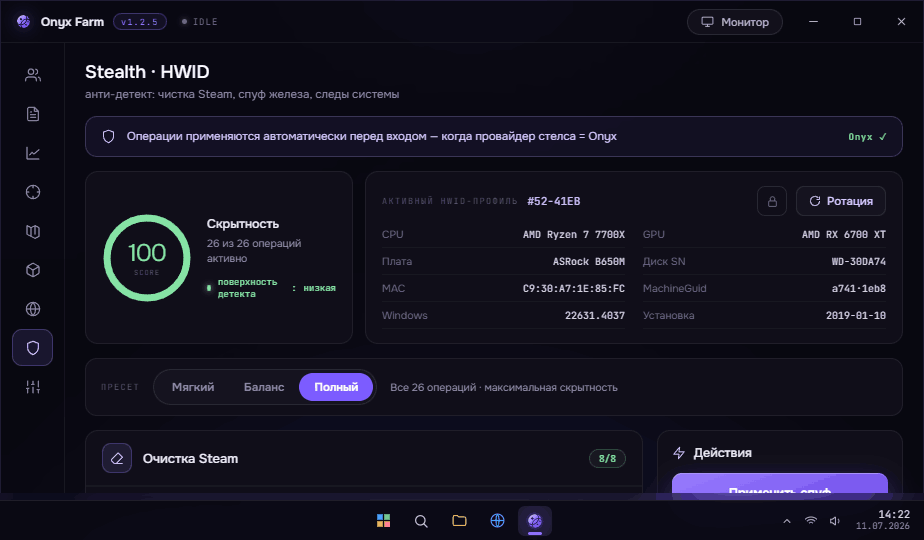Click the 100 score stealth ring
924x540 pixels.
point(147,258)
